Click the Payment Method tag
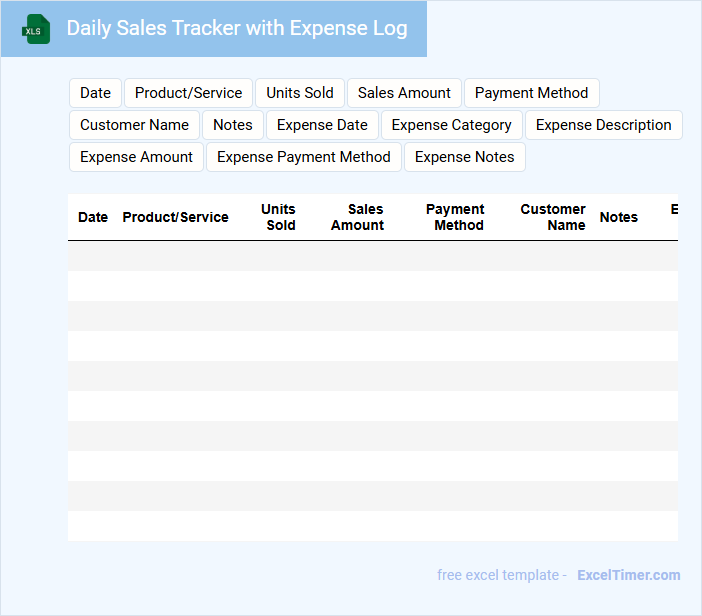 click(x=531, y=93)
